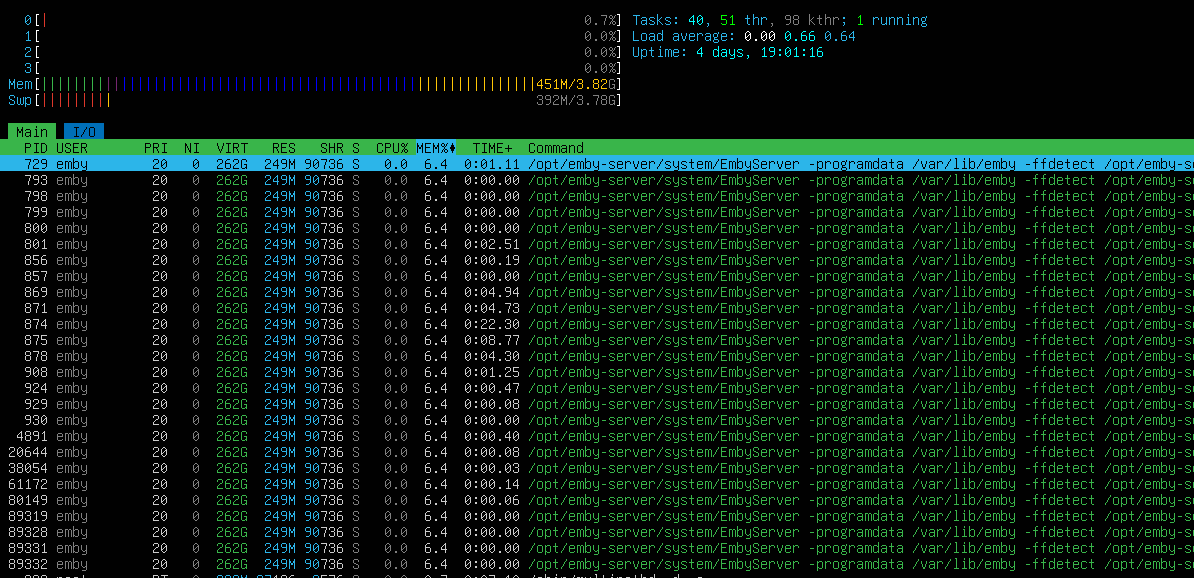Image resolution: width=1194 pixels, height=578 pixels.
Task: Click the CPU 1 usage meter
Action: point(322,36)
